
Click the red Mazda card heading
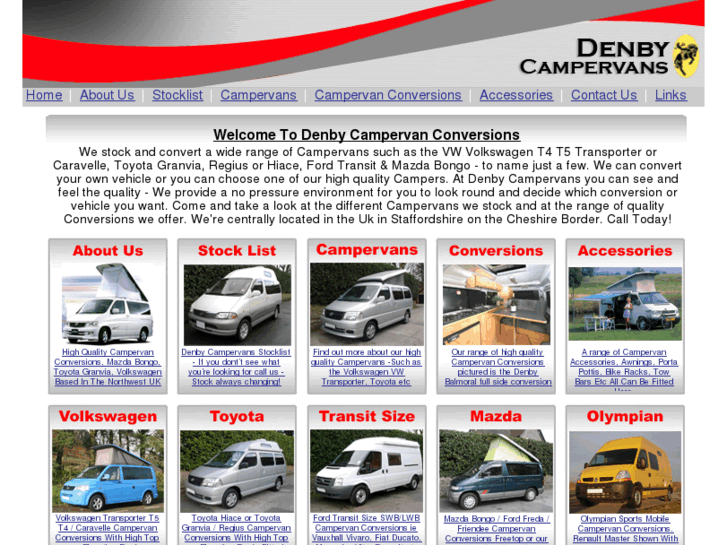[496, 417]
